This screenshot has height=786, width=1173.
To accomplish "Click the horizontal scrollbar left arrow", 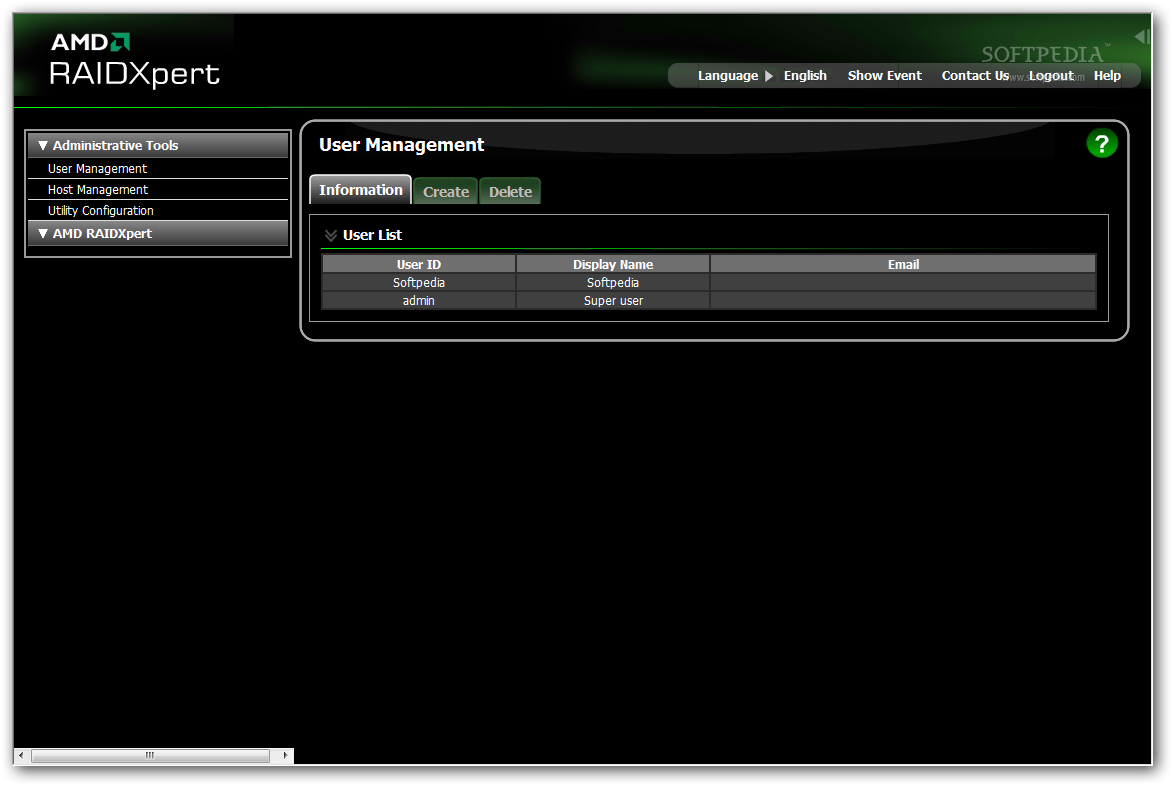I will tap(22, 755).
